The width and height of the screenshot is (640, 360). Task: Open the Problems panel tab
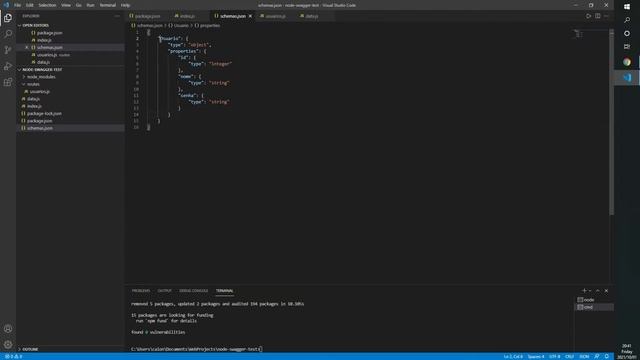141,291
